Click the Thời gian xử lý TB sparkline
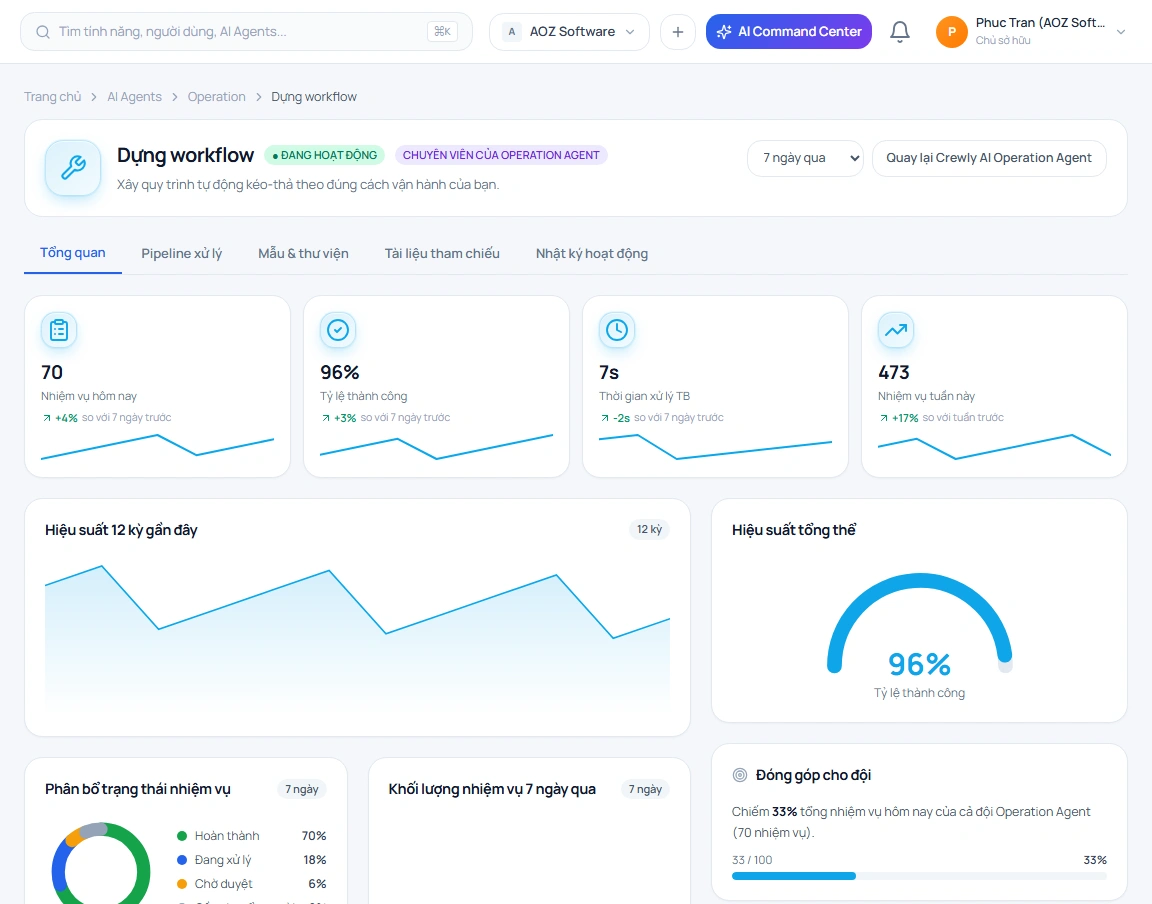The height and width of the screenshot is (904, 1152). pyautogui.click(x=715, y=447)
